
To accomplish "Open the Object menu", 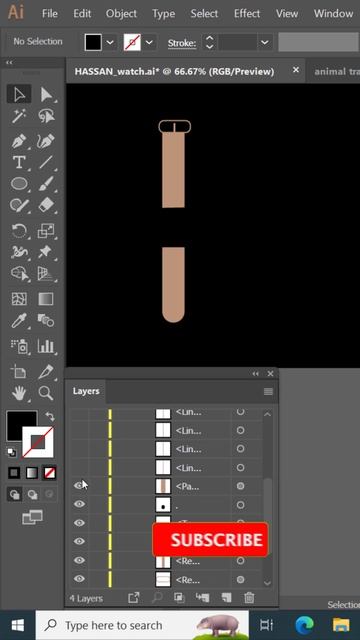I will [x=121, y=13].
